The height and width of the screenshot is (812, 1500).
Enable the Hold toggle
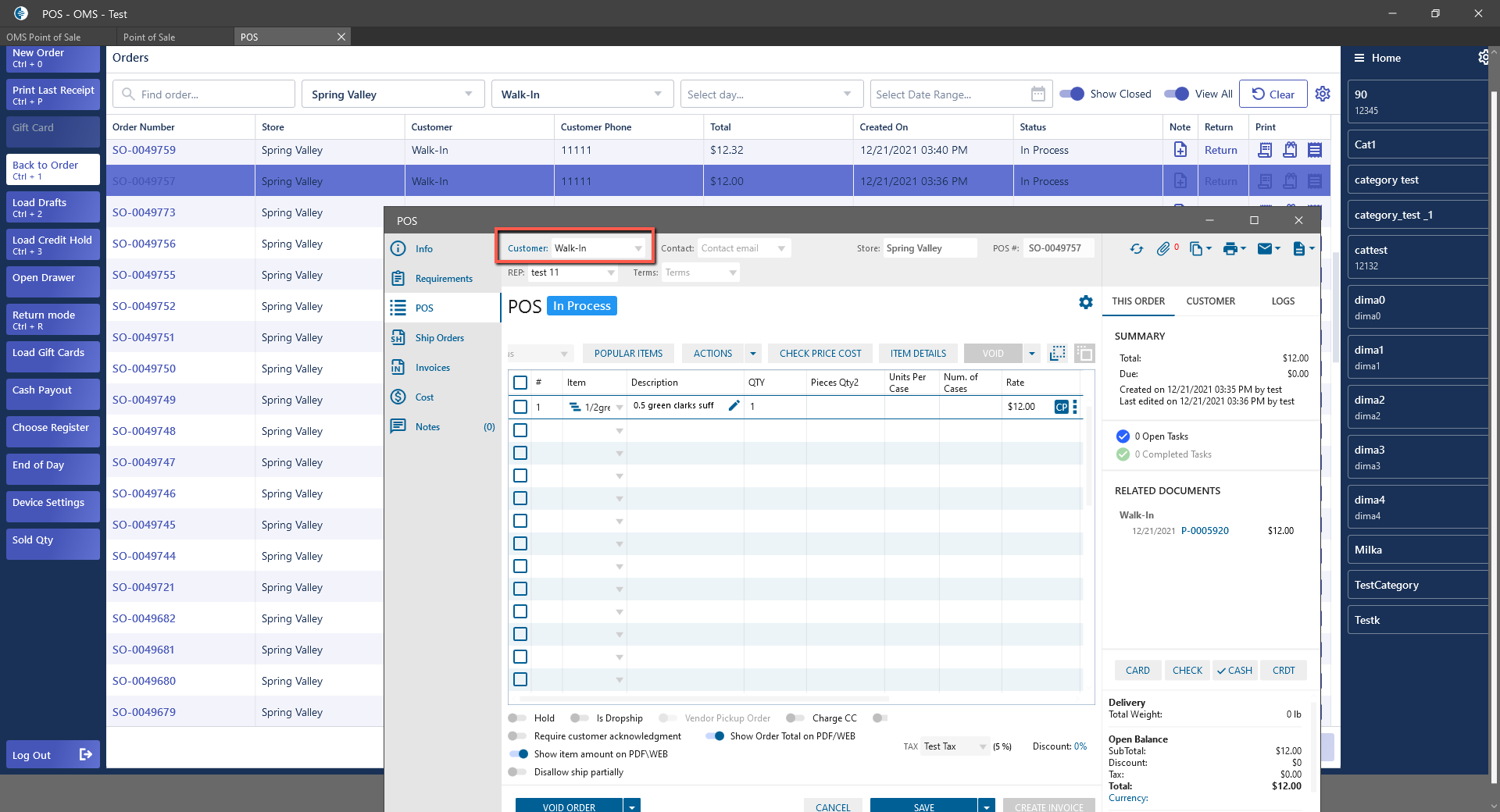517,718
